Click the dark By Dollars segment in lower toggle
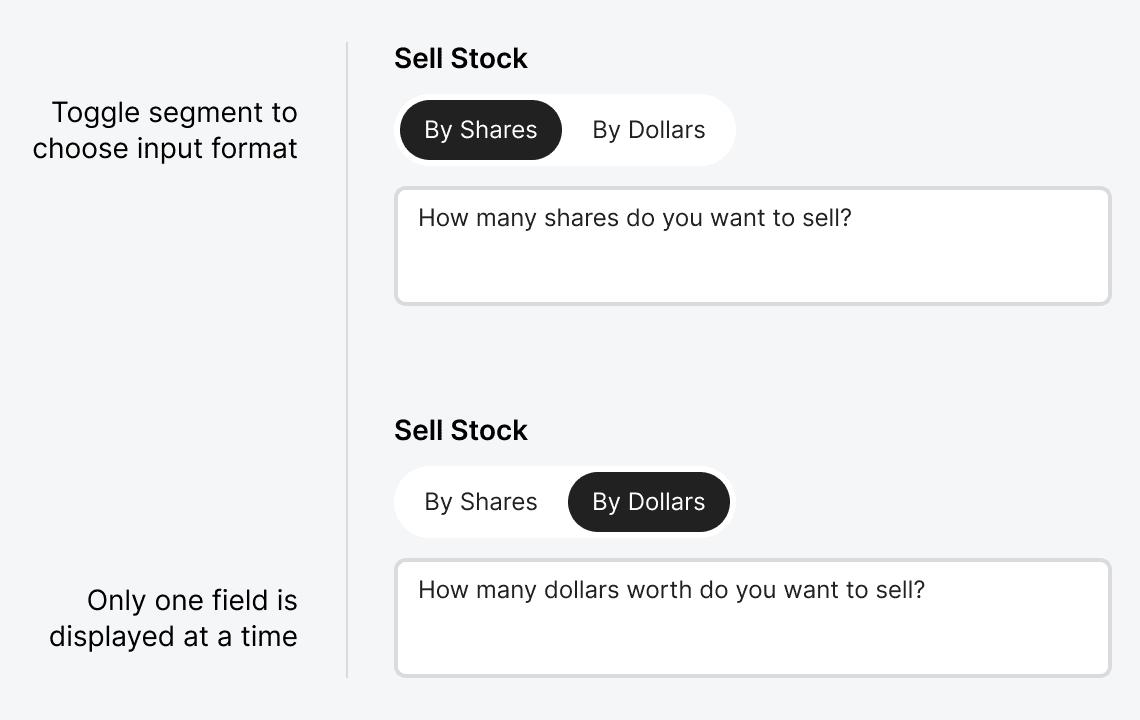Image resolution: width=1140 pixels, height=720 pixels. point(649,502)
